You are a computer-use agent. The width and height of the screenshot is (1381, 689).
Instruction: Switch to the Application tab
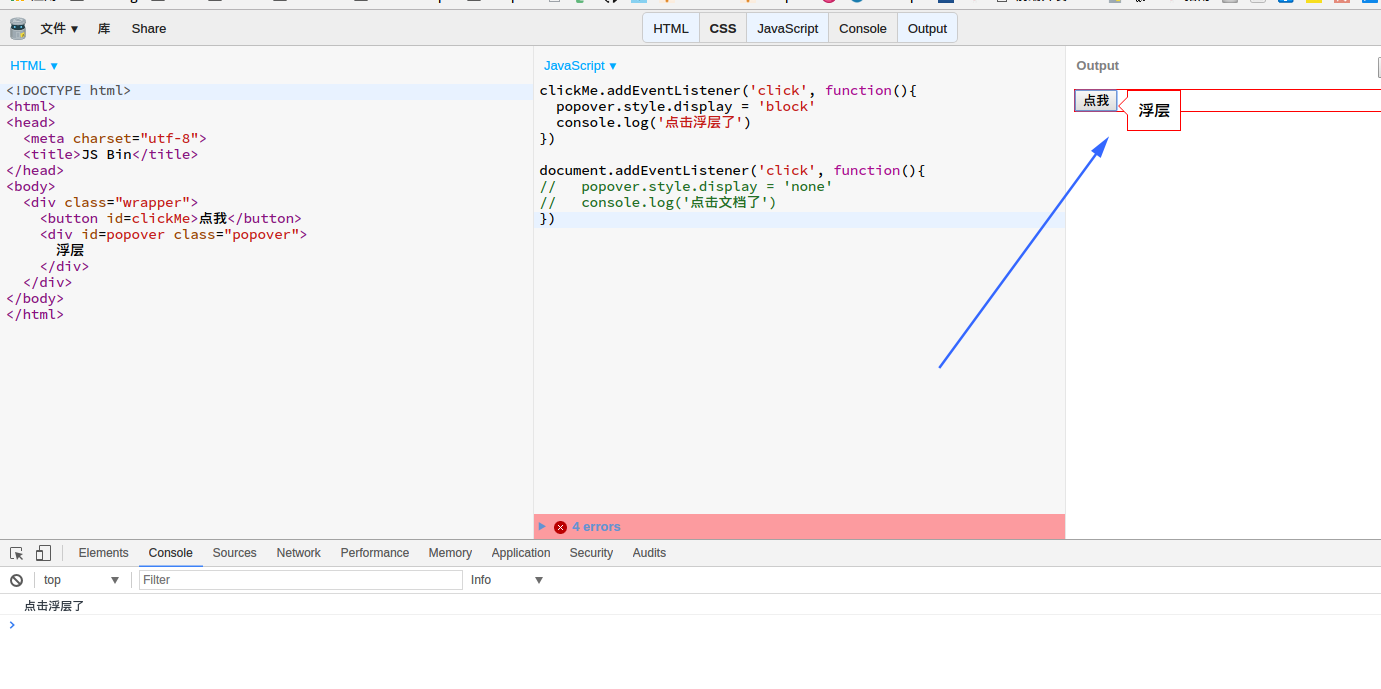[521, 553]
